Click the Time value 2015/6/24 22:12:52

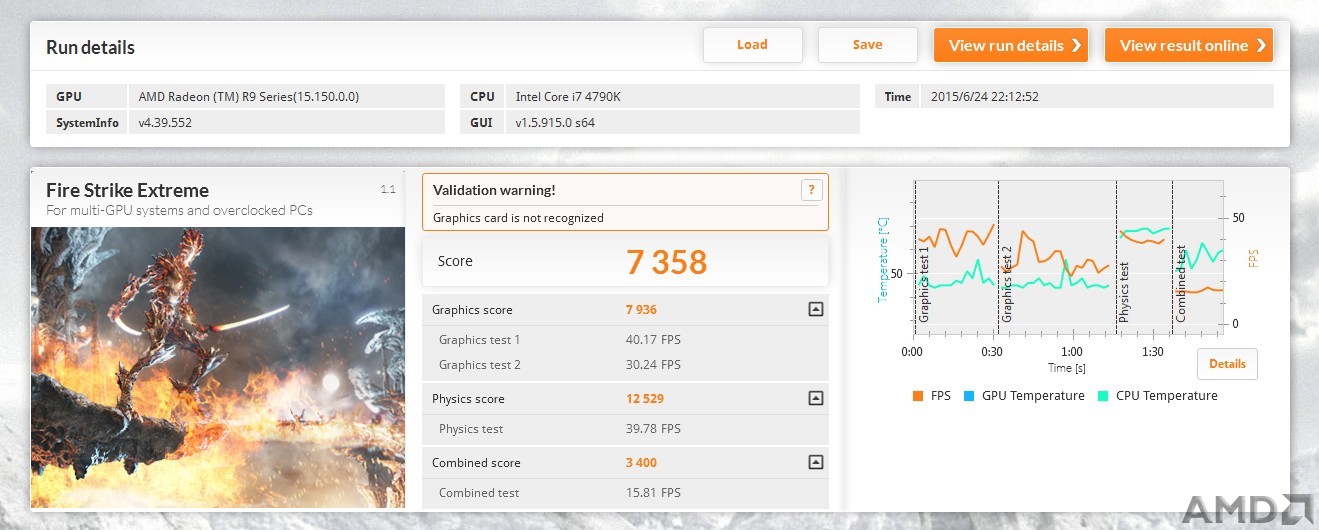pos(1096,97)
